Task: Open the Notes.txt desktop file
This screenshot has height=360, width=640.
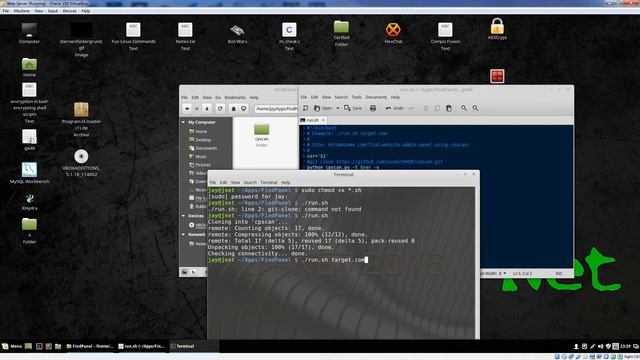Action: pyautogui.click(x=185, y=36)
